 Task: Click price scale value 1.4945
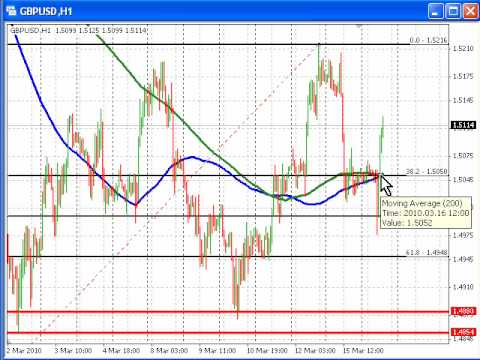(x=463, y=259)
